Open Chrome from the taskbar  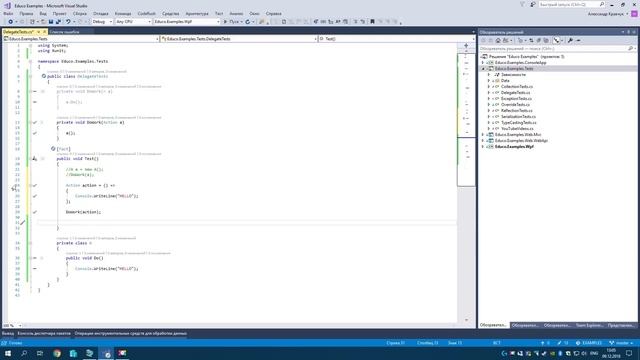(57, 353)
